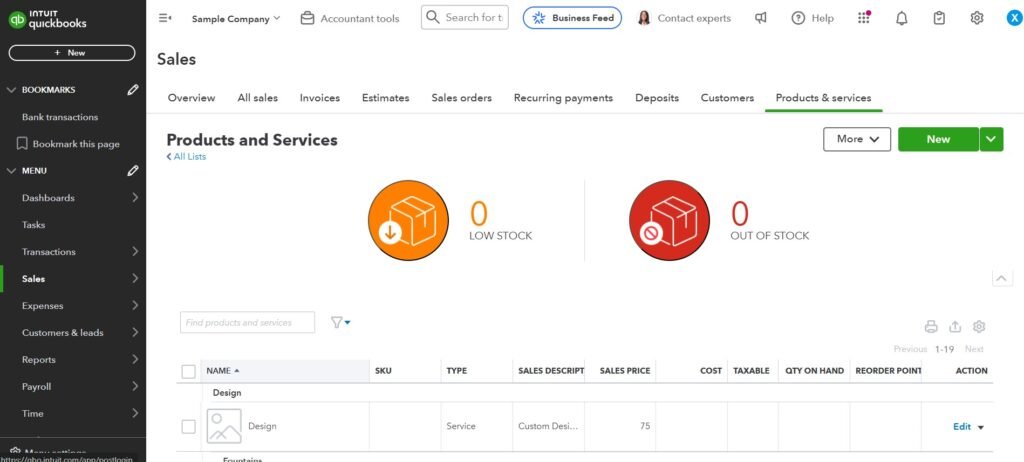This screenshot has width=1024, height=462.
Task: Tick the select-all checkbox in table header
Action: click(189, 371)
